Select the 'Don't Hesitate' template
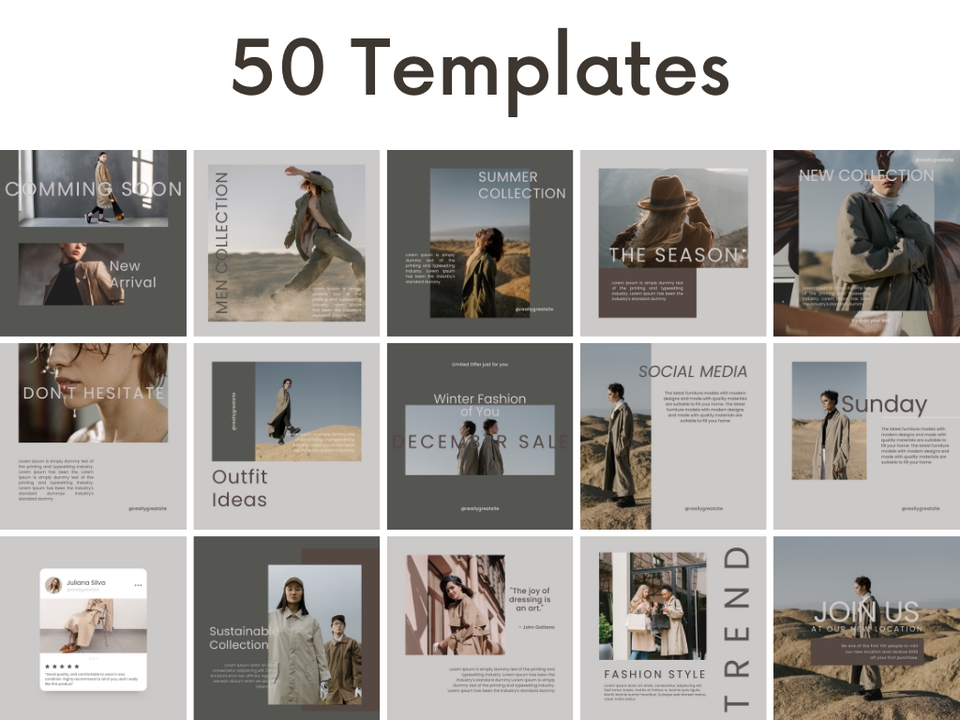This screenshot has height=720, width=960. (93, 436)
